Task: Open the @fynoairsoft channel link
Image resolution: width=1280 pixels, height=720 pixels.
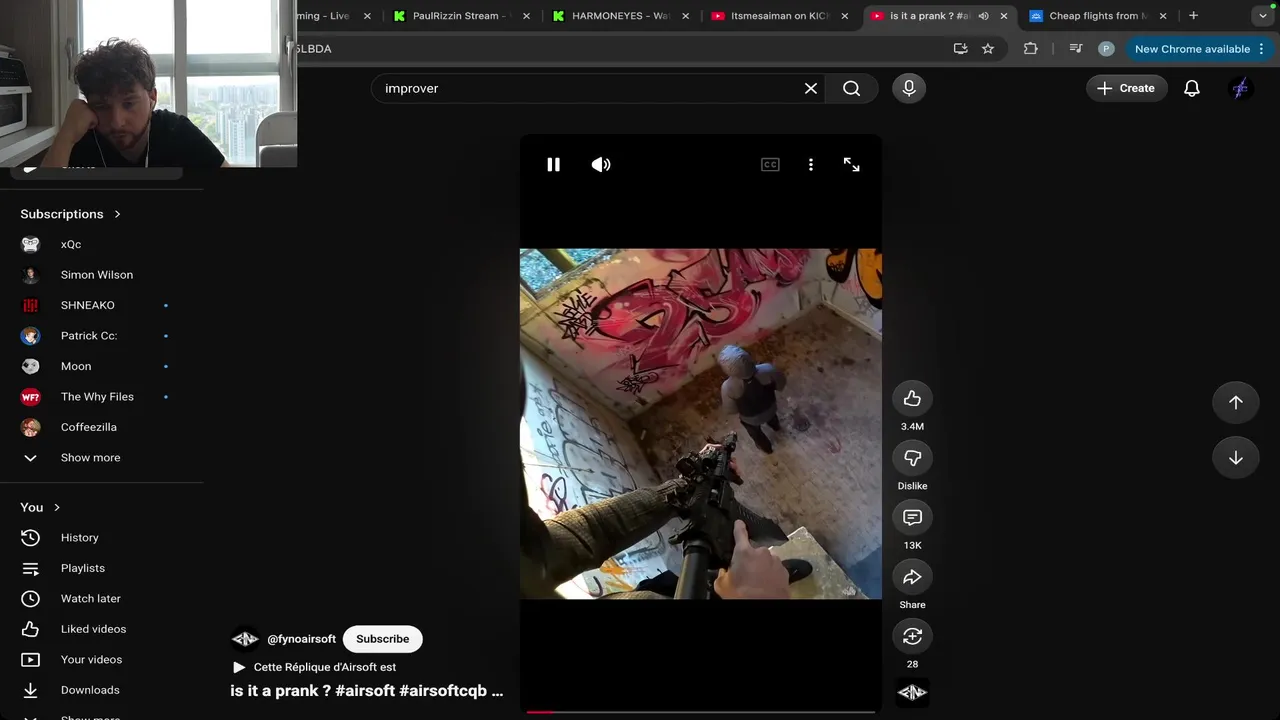Action: [301, 639]
